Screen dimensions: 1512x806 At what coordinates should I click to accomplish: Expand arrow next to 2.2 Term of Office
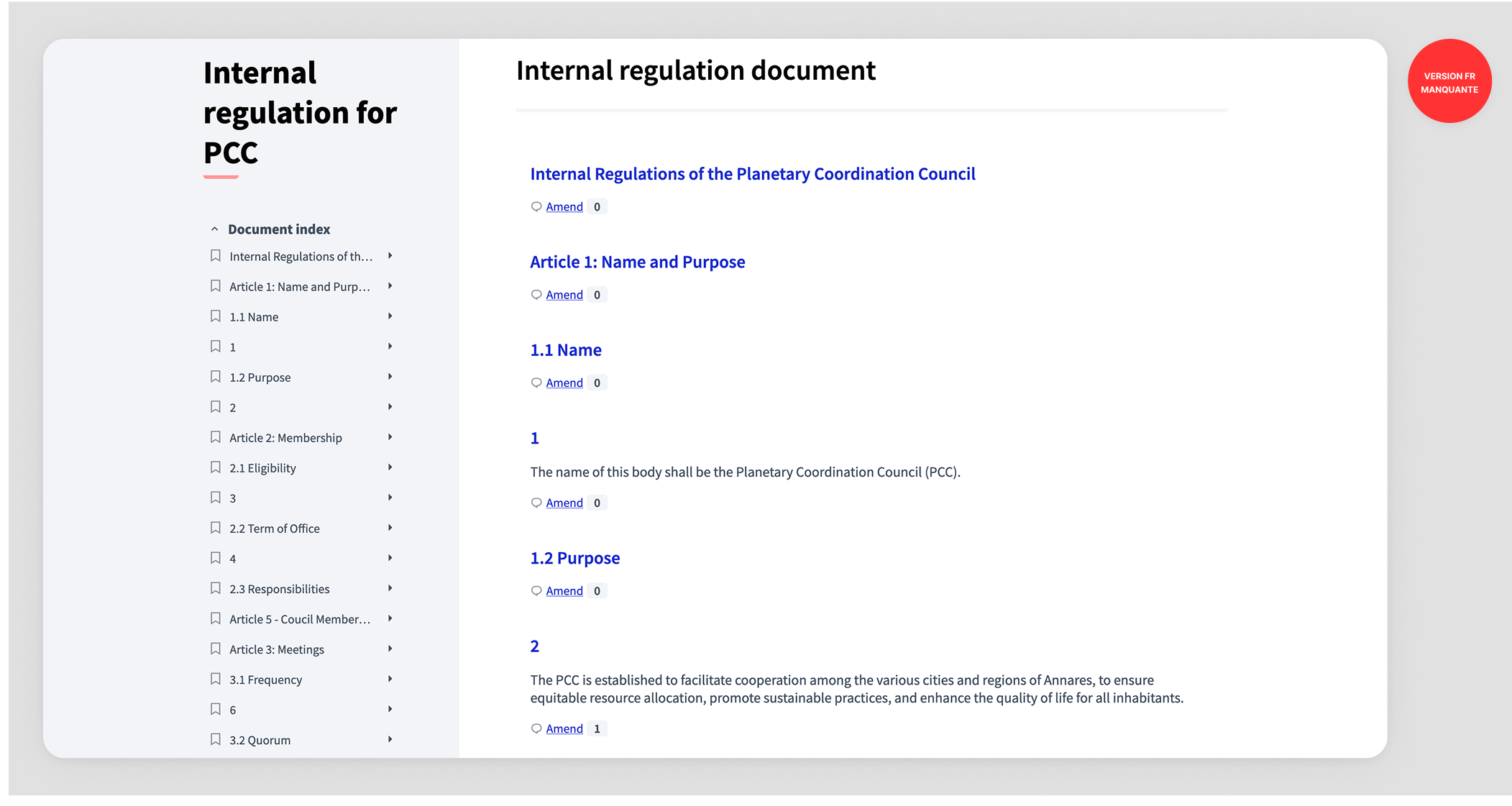pos(390,528)
